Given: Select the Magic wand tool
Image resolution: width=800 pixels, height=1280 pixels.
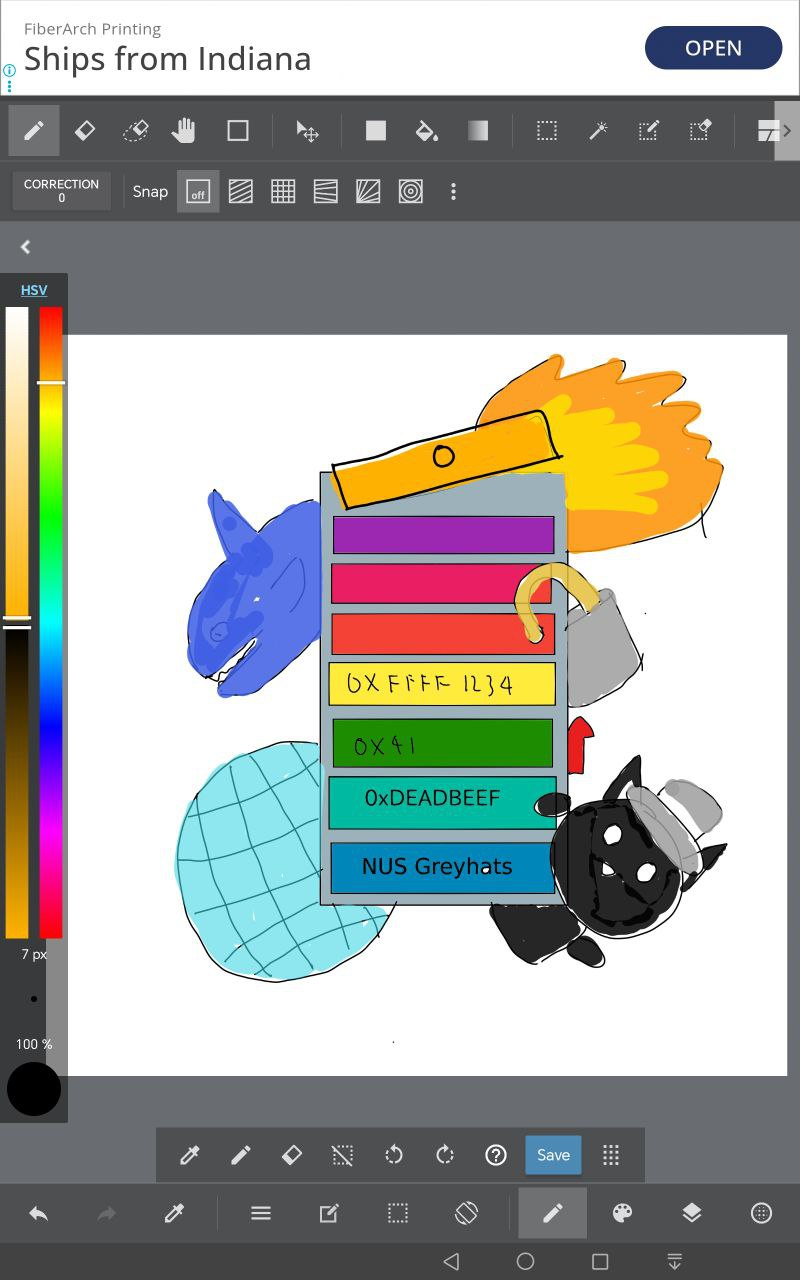Looking at the screenshot, I should [x=598, y=131].
